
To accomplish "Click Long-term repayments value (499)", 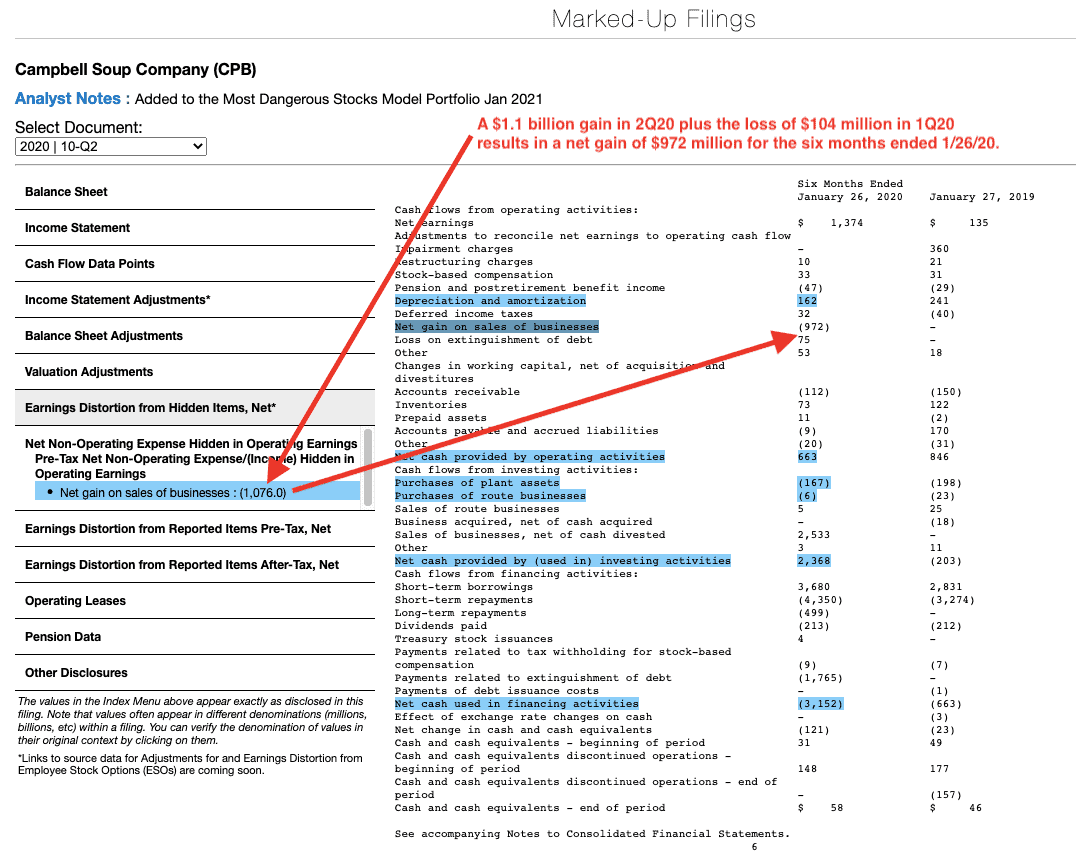I will coord(813,613).
